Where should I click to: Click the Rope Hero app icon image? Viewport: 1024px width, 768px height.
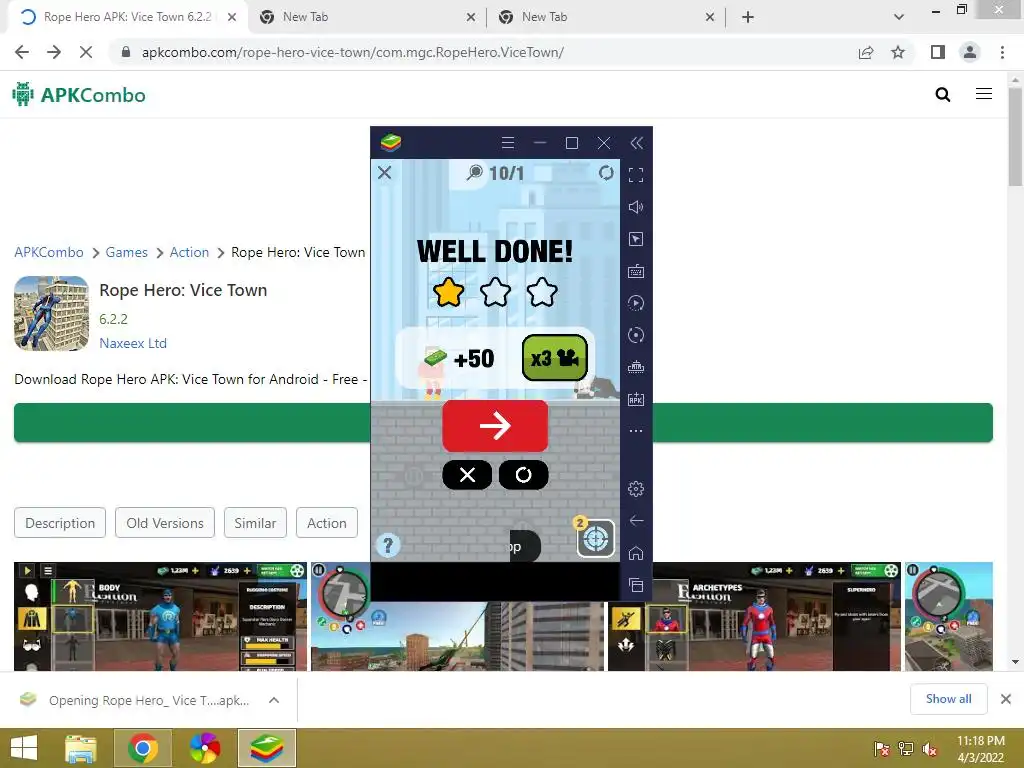point(52,313)
